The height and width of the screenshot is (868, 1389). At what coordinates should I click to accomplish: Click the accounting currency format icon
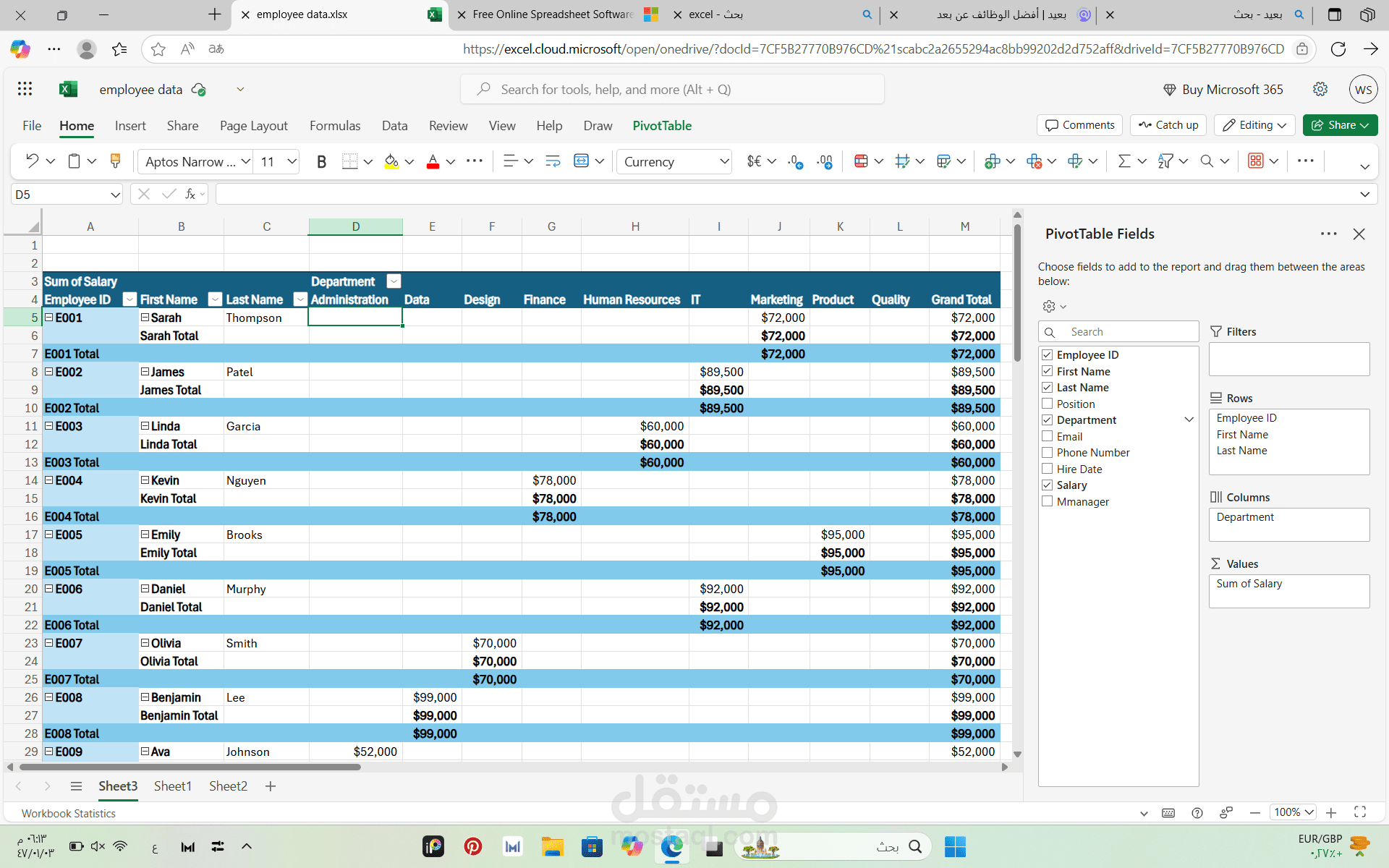(x=754, y=161)
